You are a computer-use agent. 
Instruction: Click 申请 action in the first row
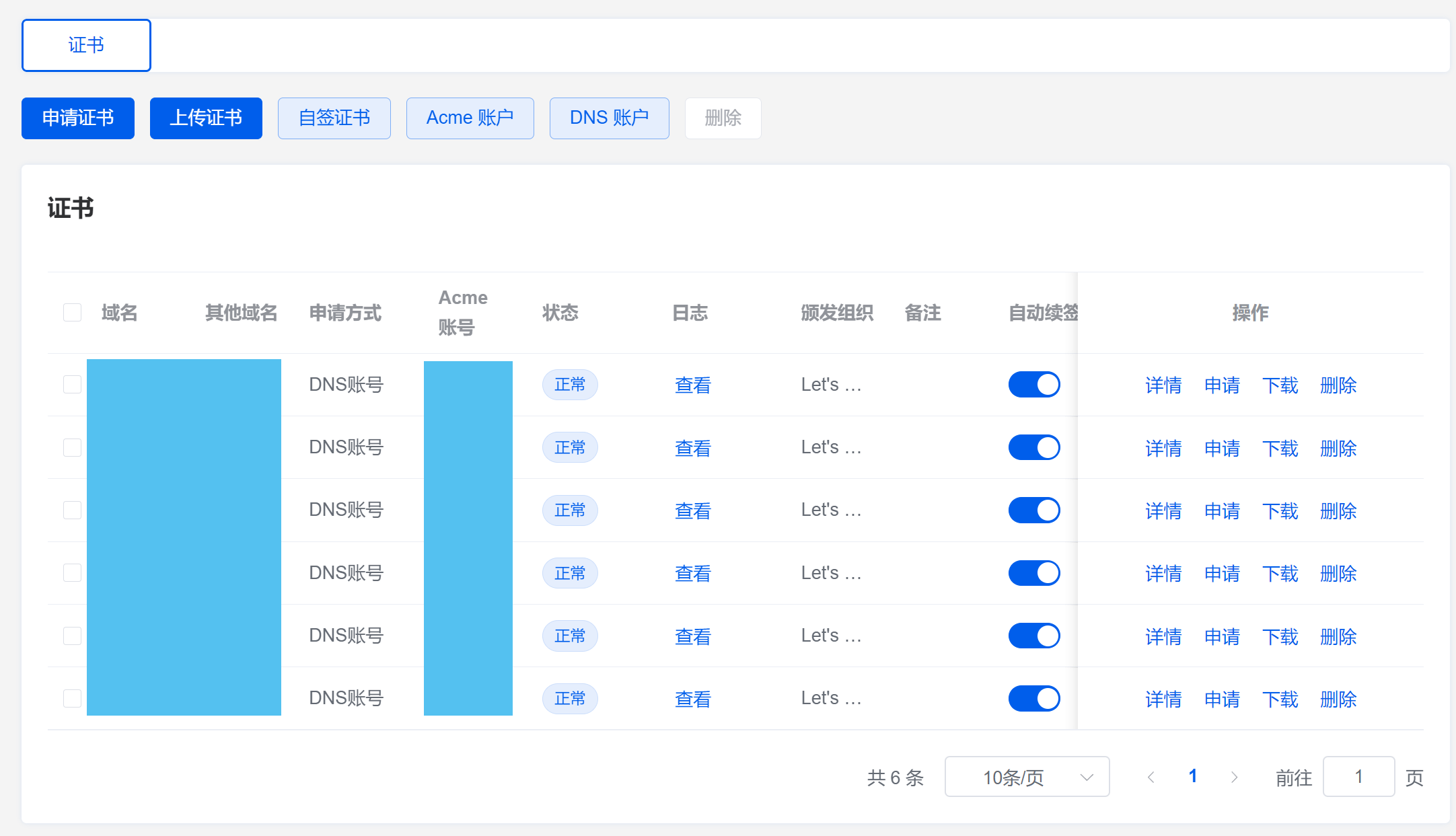(1222, 385)
